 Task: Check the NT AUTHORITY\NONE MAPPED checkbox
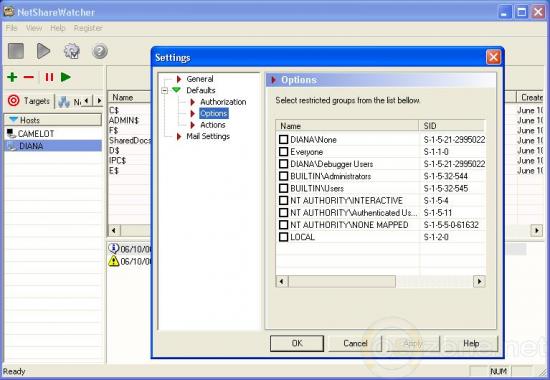click(283, 225)
